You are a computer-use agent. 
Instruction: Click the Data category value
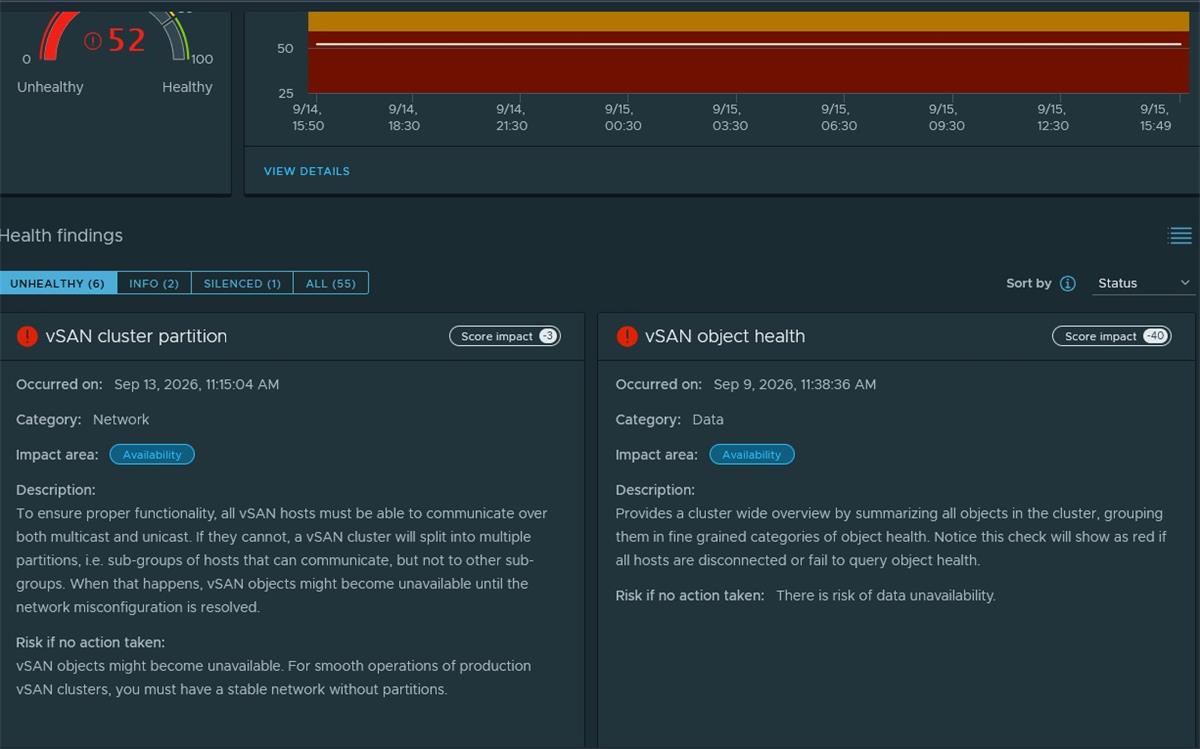click(708, 420)
